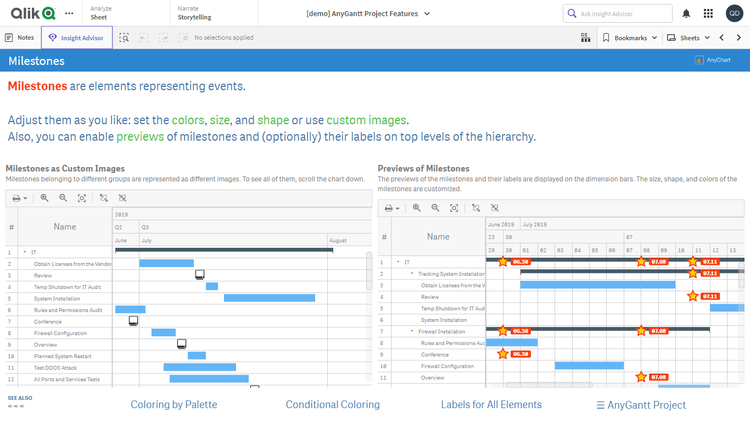Click the Ask Insight Advisor search field
Viewport: 750px width, 422px height.
pos(620,13)
